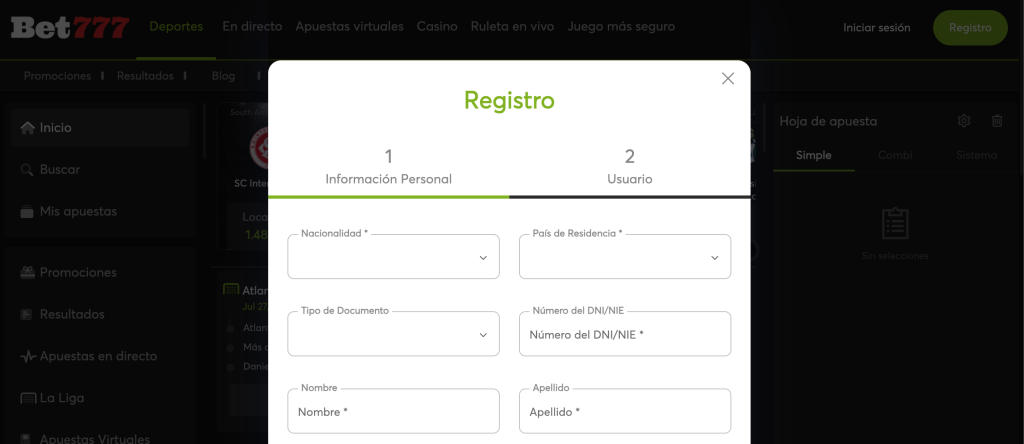
Task: Click the Promociones sidebar icon
Action: (27, 273)
